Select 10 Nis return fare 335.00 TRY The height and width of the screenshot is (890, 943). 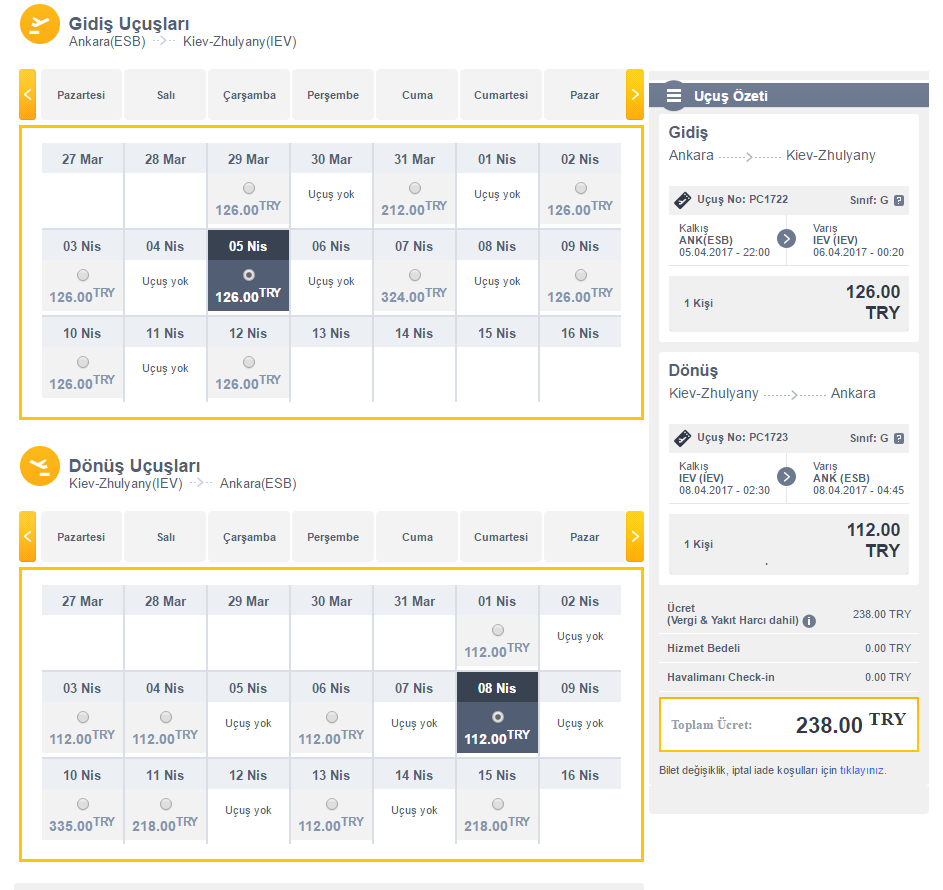click(82, 804)
